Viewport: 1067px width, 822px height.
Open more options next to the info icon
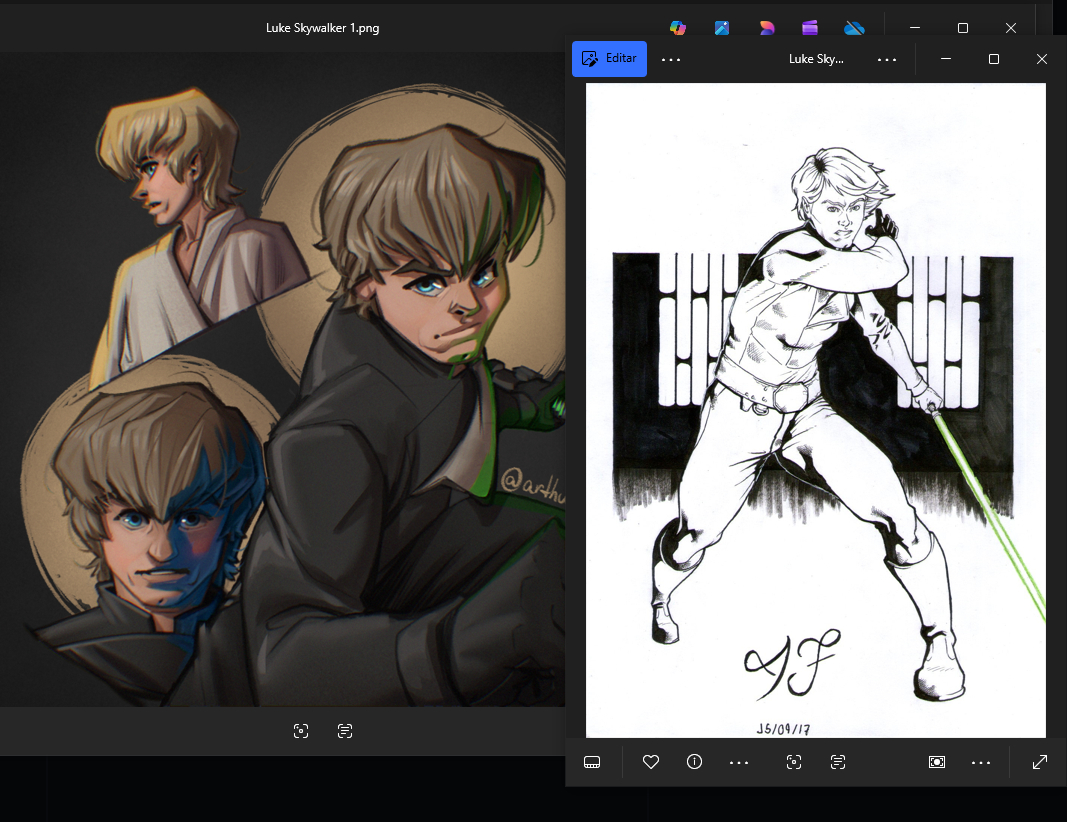tap(739, 762)
